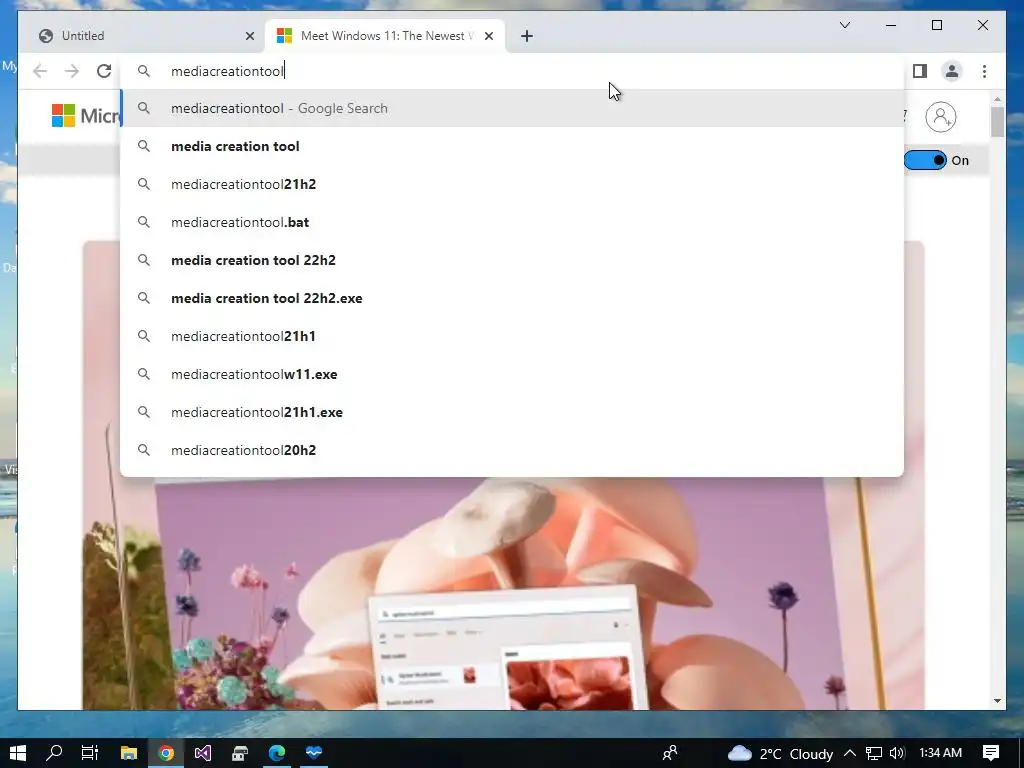Click the address bar with mediacreationtool
This screenshot has width=1024, height=768.
512,71
